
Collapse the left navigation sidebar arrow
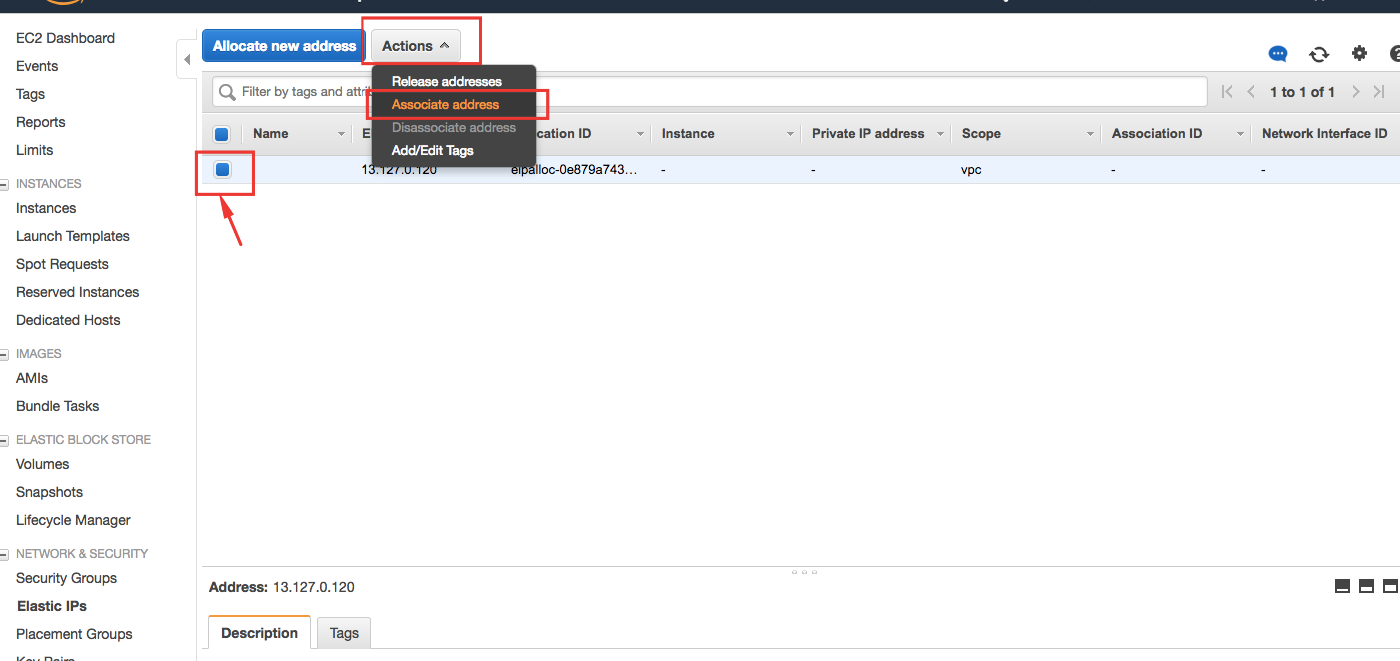tap(186, 60)
